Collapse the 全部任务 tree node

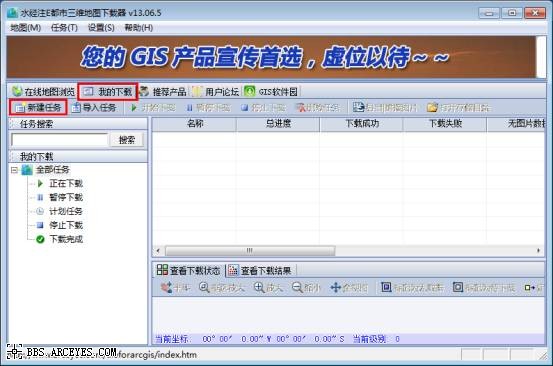(x=14, y=170)
